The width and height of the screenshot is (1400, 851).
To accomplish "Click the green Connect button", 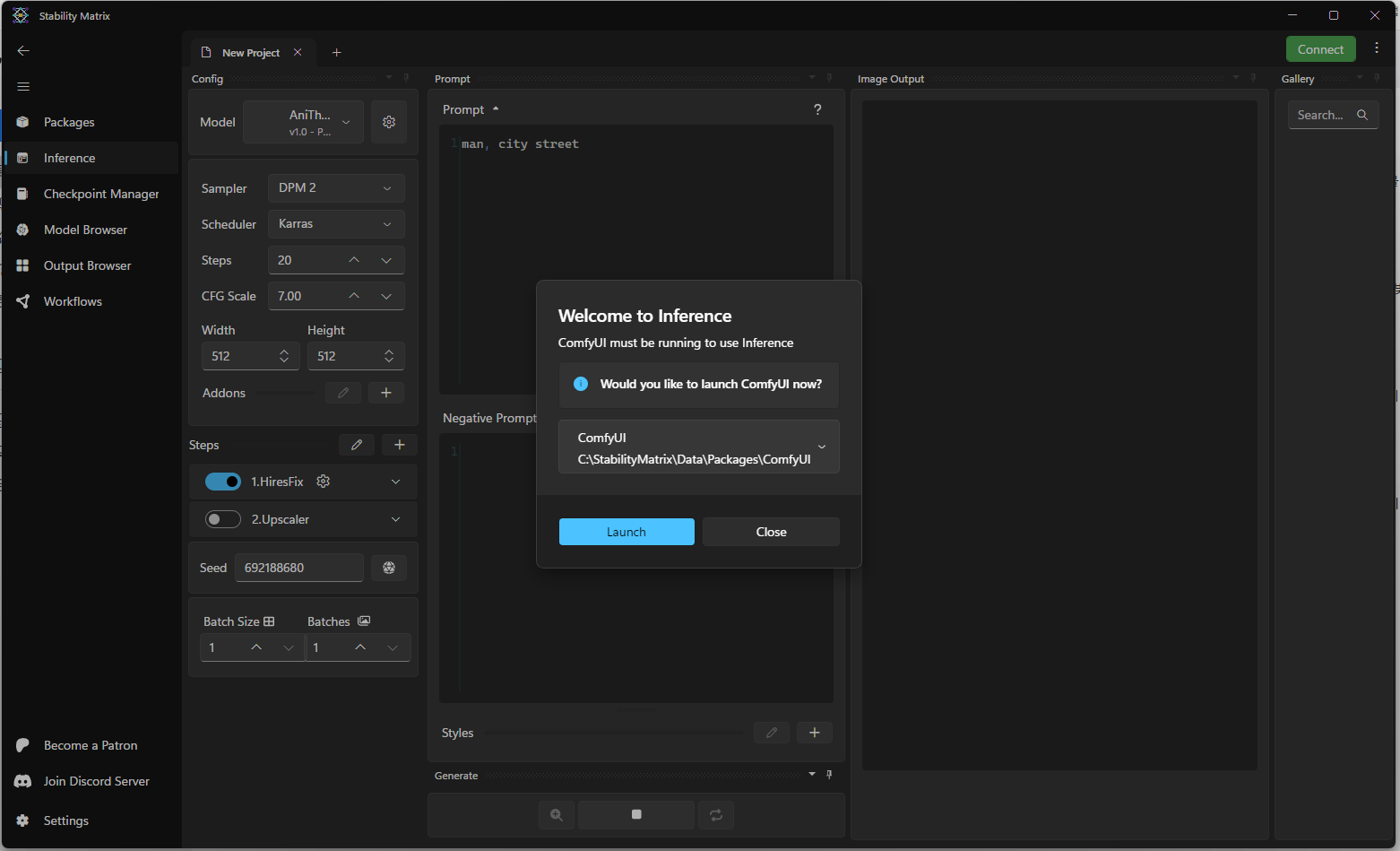I will point(1320,49).
